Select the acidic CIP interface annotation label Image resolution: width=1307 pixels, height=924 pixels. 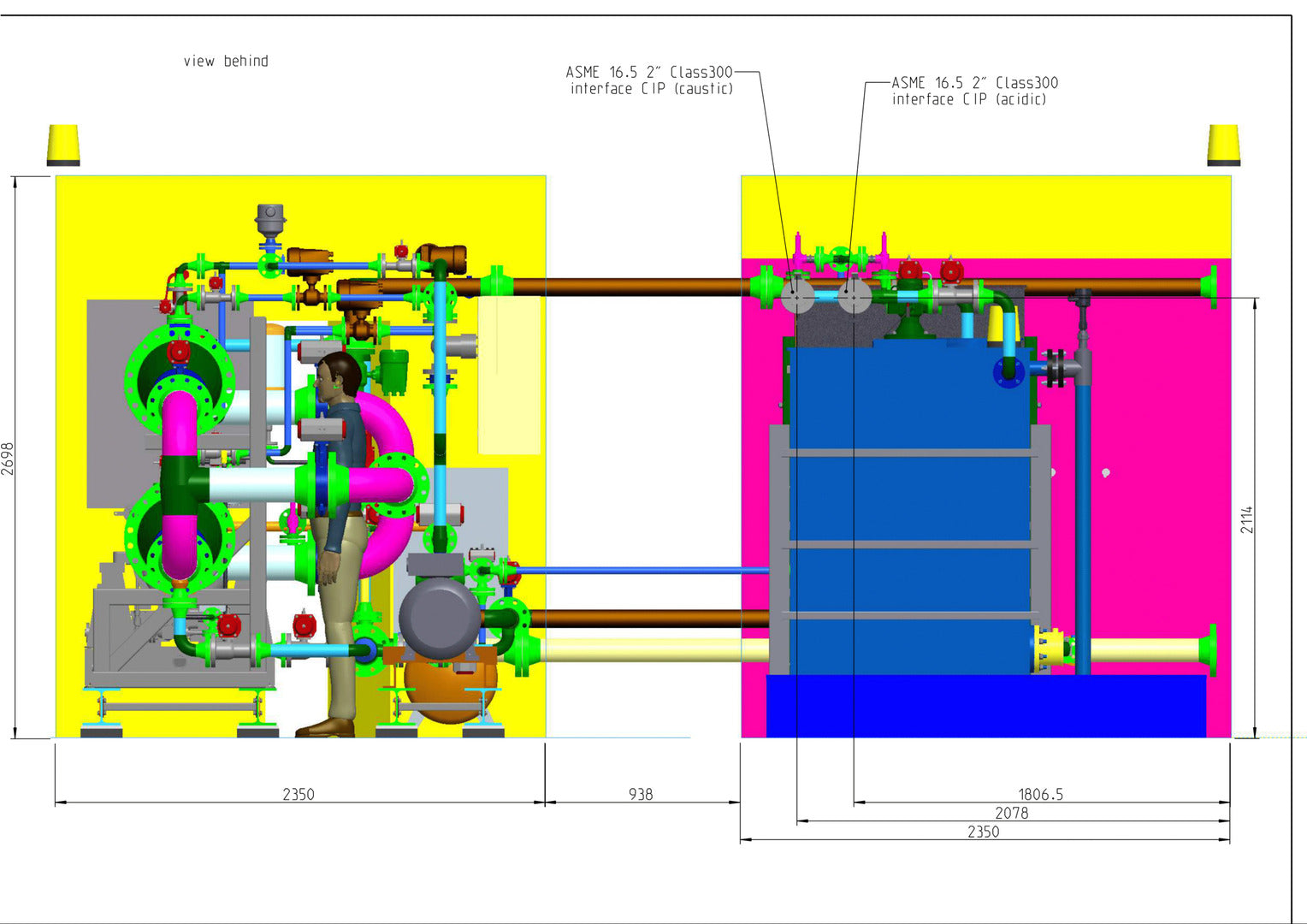click(x=974, y=91)
